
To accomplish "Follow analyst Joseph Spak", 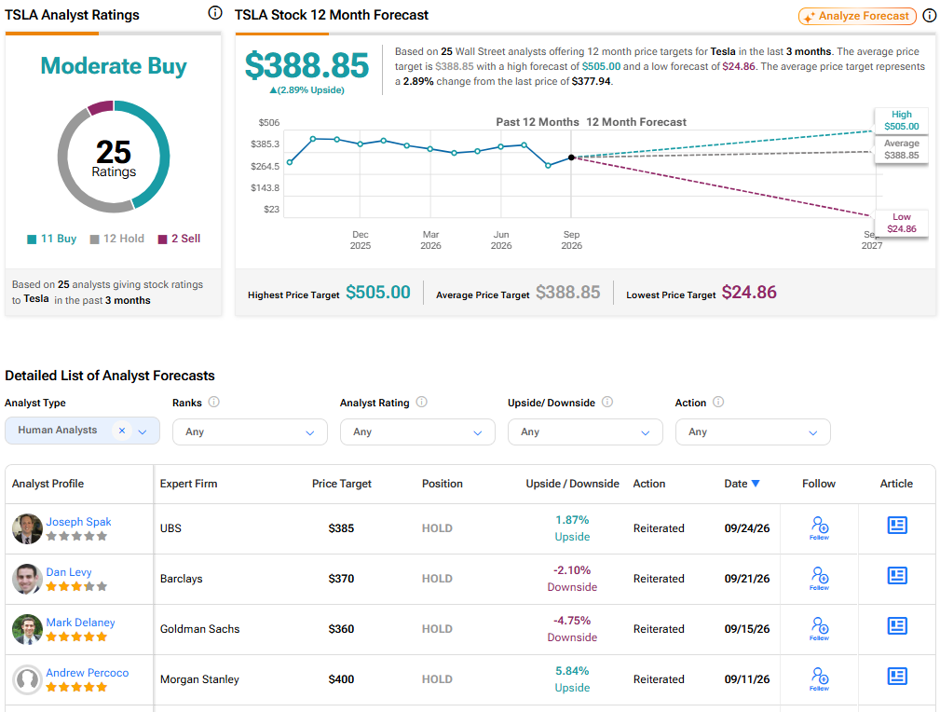I will [820, 528].
